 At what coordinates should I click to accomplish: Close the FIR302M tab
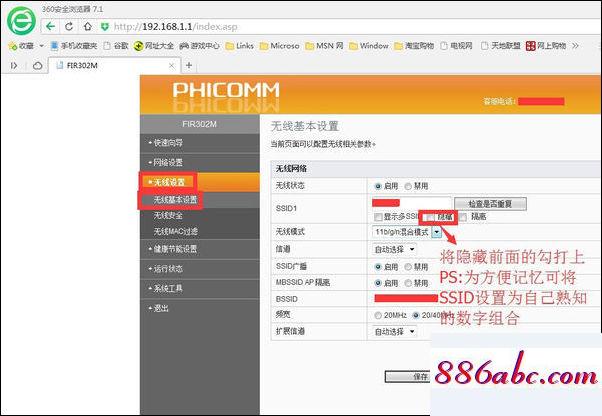coord(171,66)
